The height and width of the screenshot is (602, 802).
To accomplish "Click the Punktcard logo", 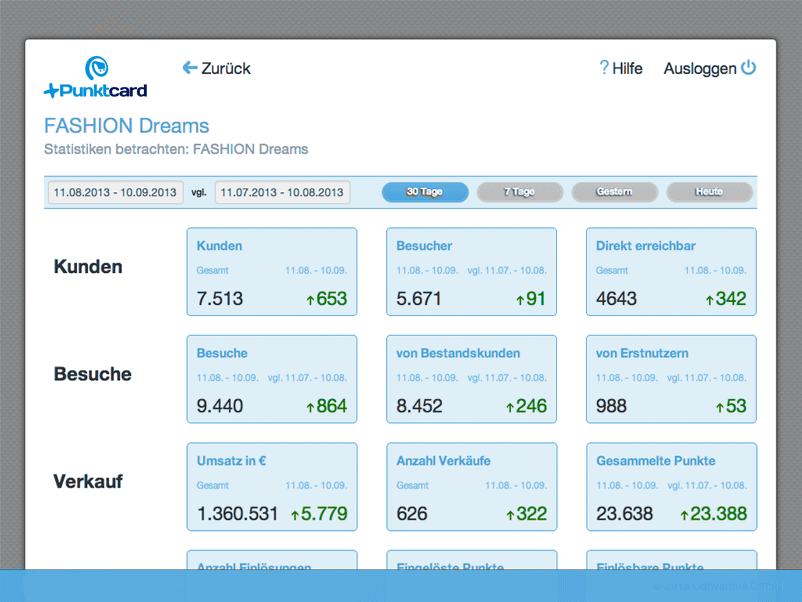I will (x=96, y=77).
